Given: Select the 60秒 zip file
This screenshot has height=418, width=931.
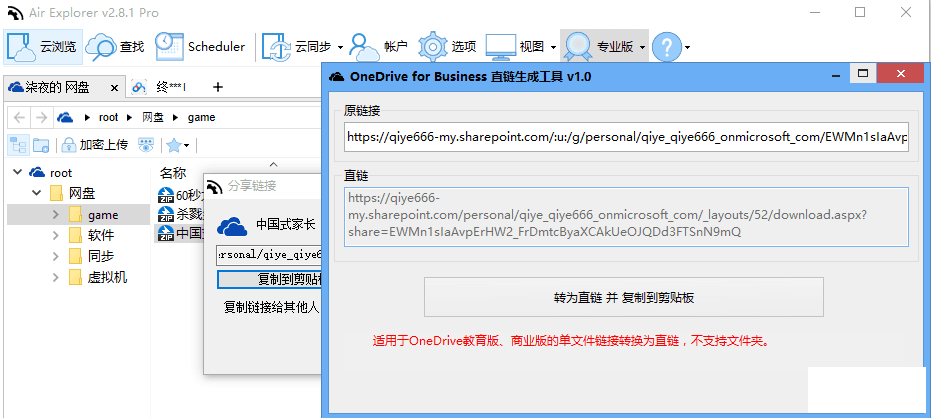Looking at the screenshot, I should pyautogui.click(x=180, y=194).
